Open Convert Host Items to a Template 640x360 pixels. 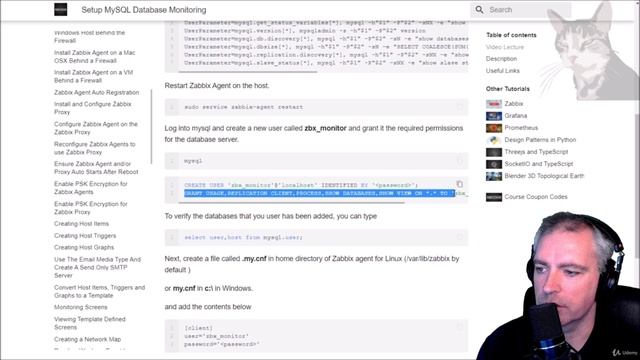tap(99, 291)
